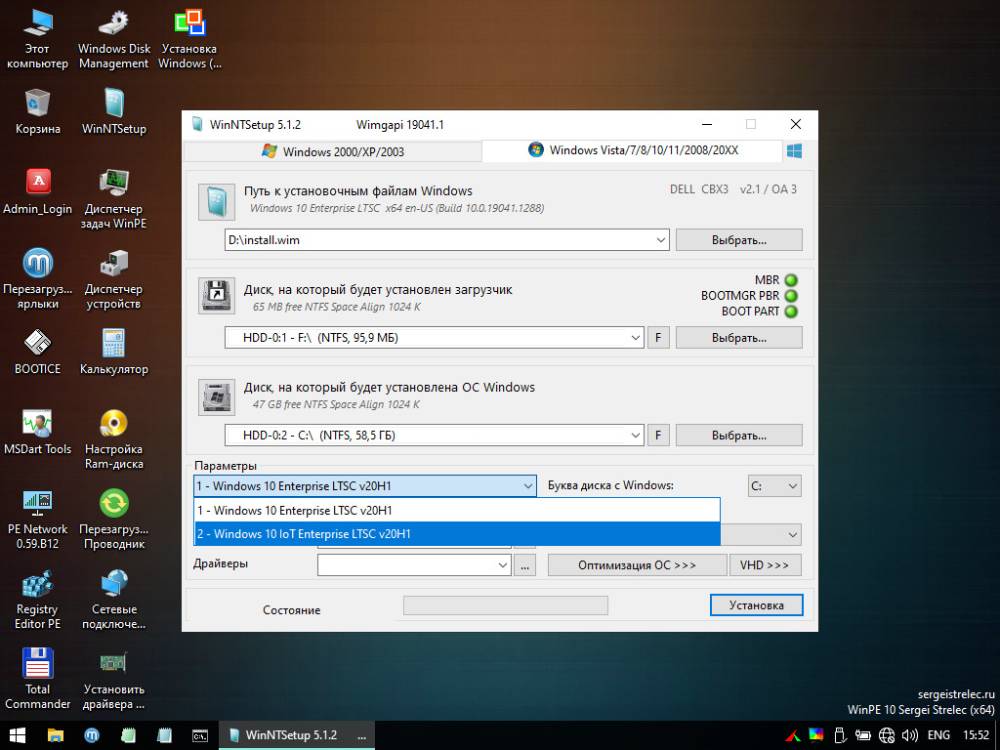Open Этот компьютер desktop icon
Viewport: 1000px width, 750px height.
point(37,38)
